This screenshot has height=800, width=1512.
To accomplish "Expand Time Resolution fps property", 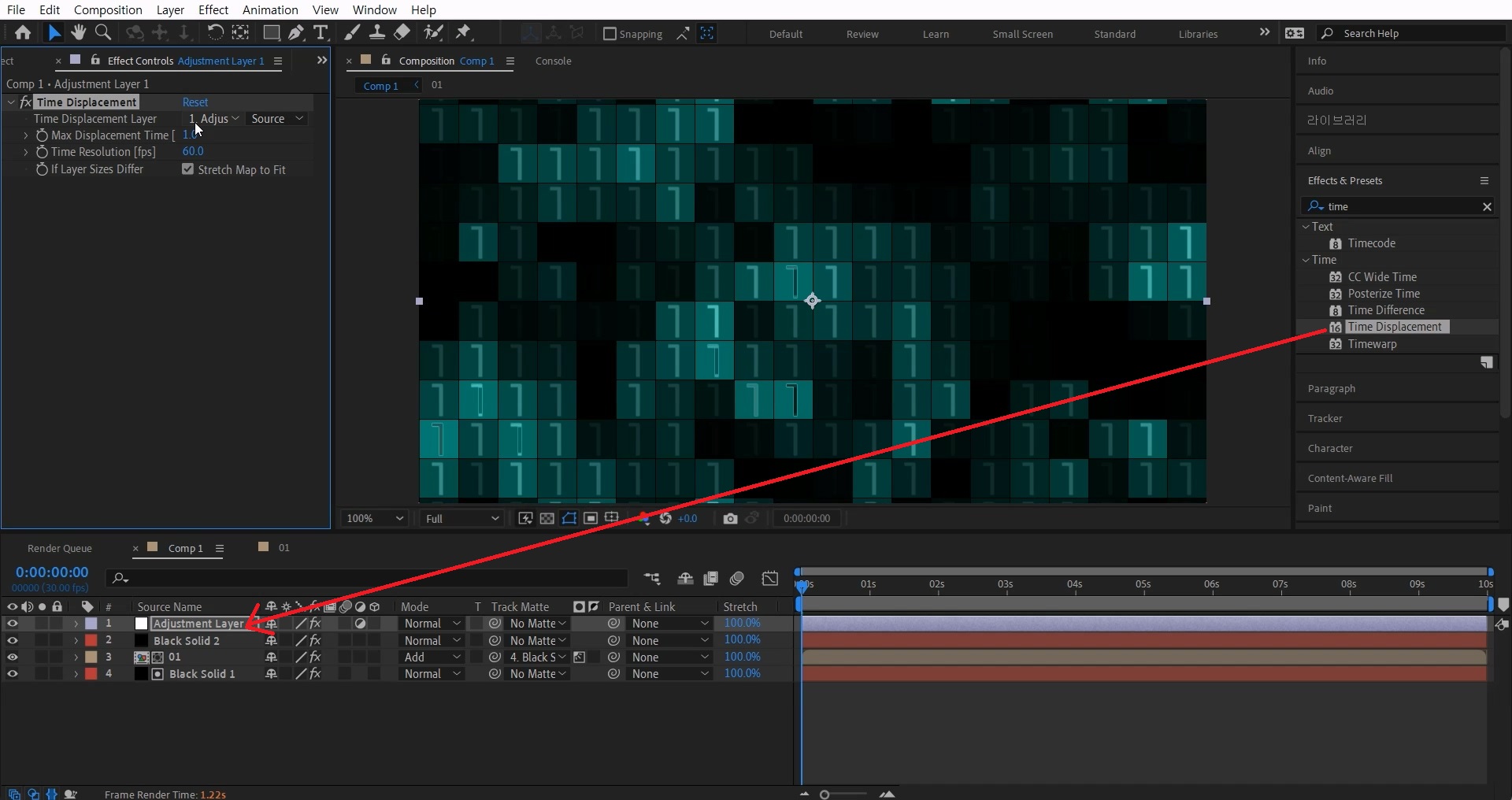I will point(26,152).
